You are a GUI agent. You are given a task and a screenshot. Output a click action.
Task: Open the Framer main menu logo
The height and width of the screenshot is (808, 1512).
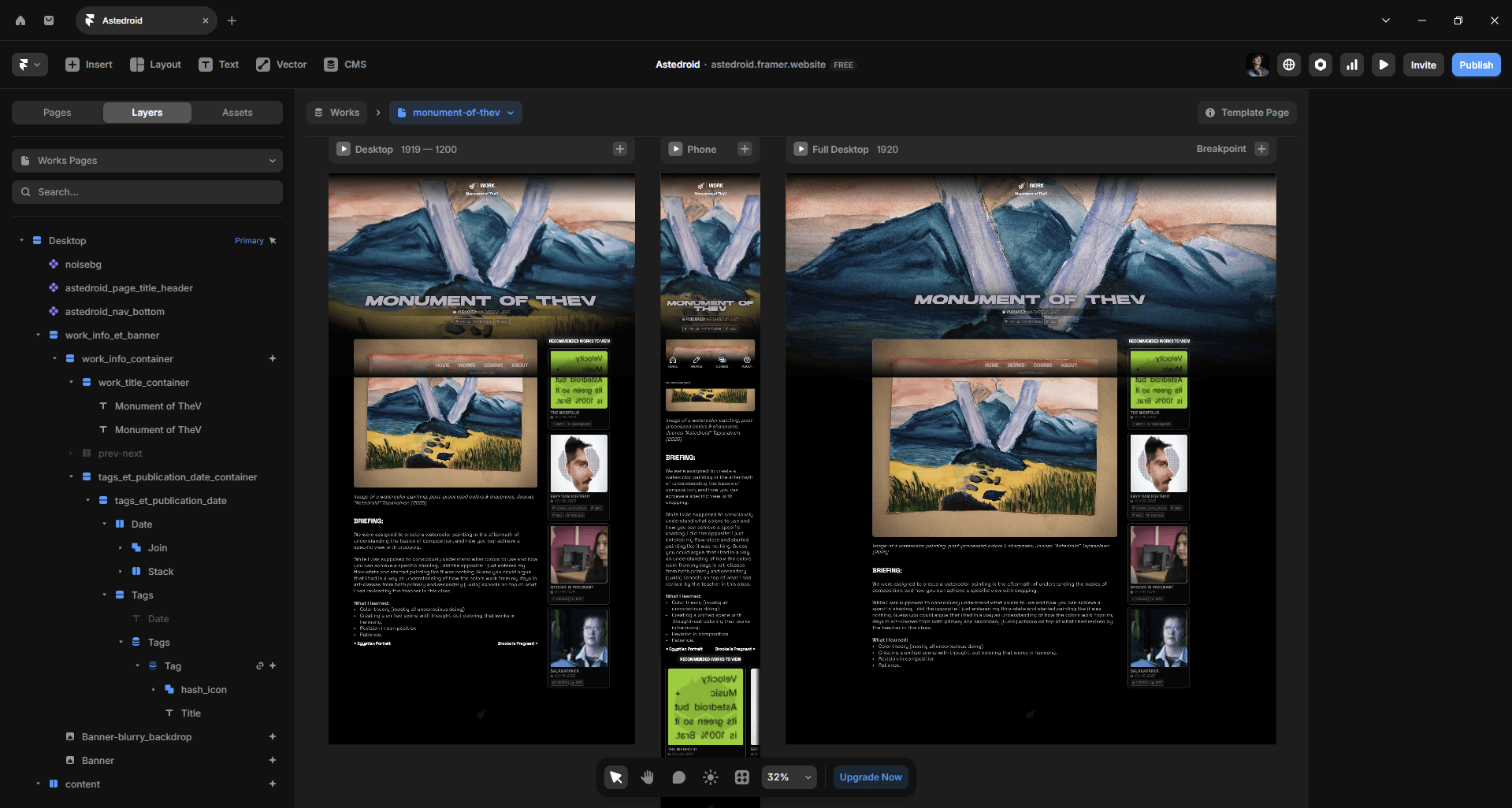tap(30, 65)
